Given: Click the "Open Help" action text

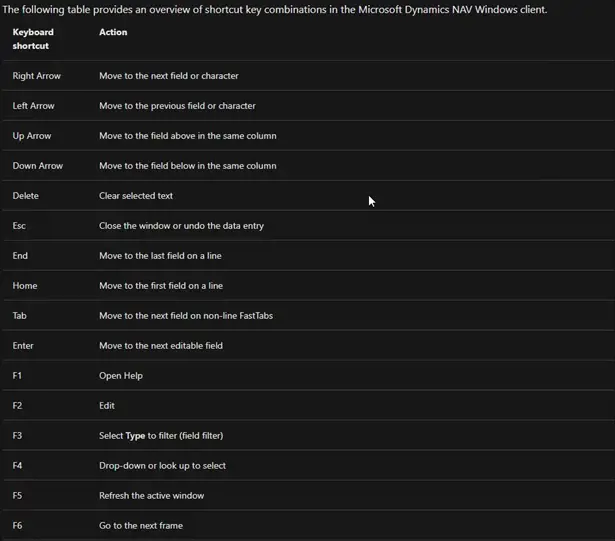Looking at the screenshot, I should coord(121,376).
